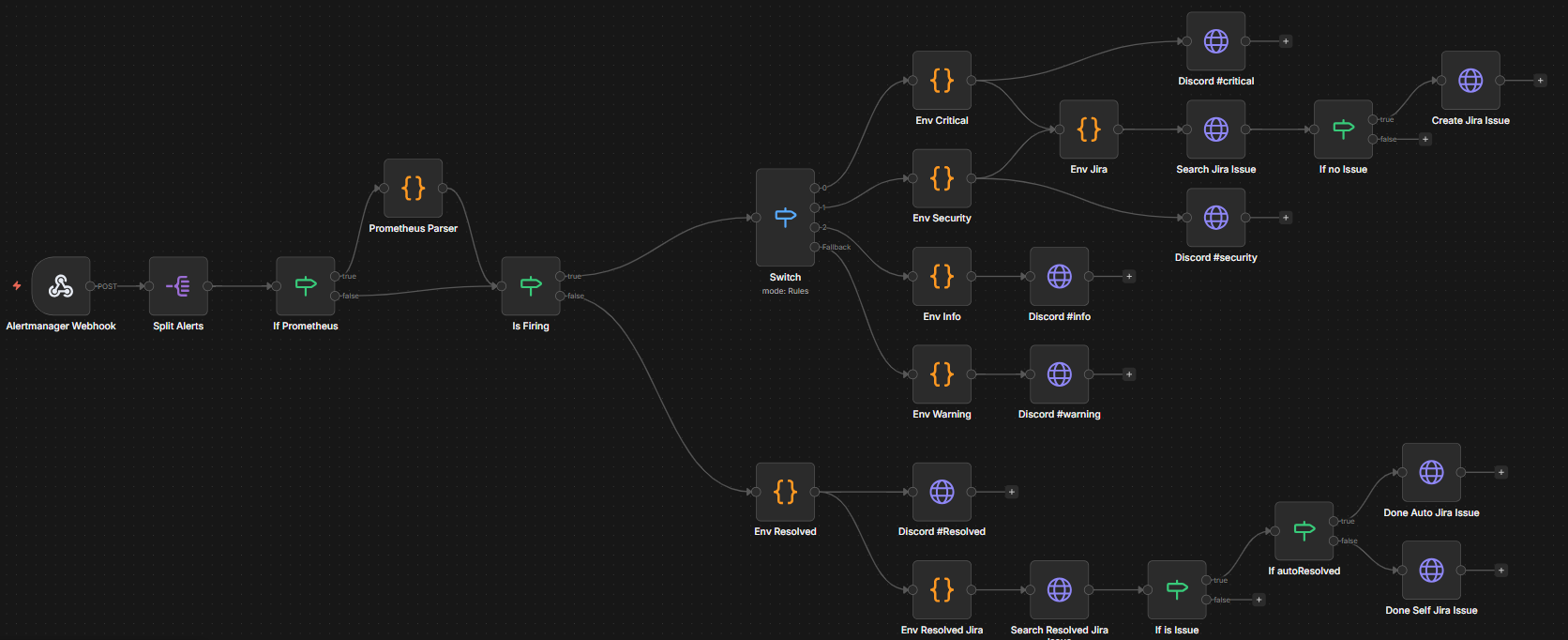This screenshot has height=640, width=1568.
Task: Add node on If no Issue false branch
Action: (1425, 140)
